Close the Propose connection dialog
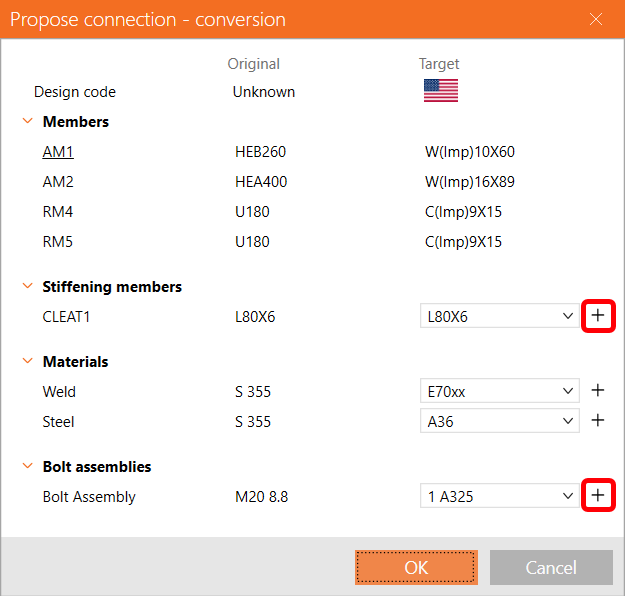The image size is (625, 596). pyautogui.click(x=597, y=19)
